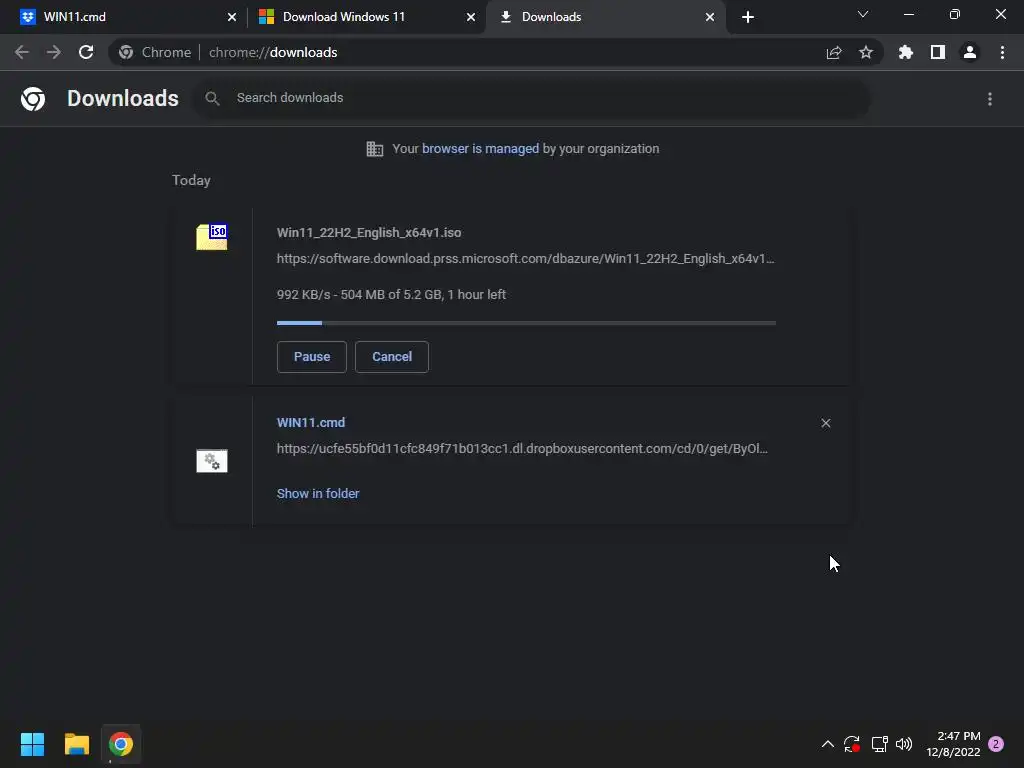The width and height of the screenshot is (1024, 768).
Task: Switch to the Download Windows 11 tab
Action: click(366, 17)
